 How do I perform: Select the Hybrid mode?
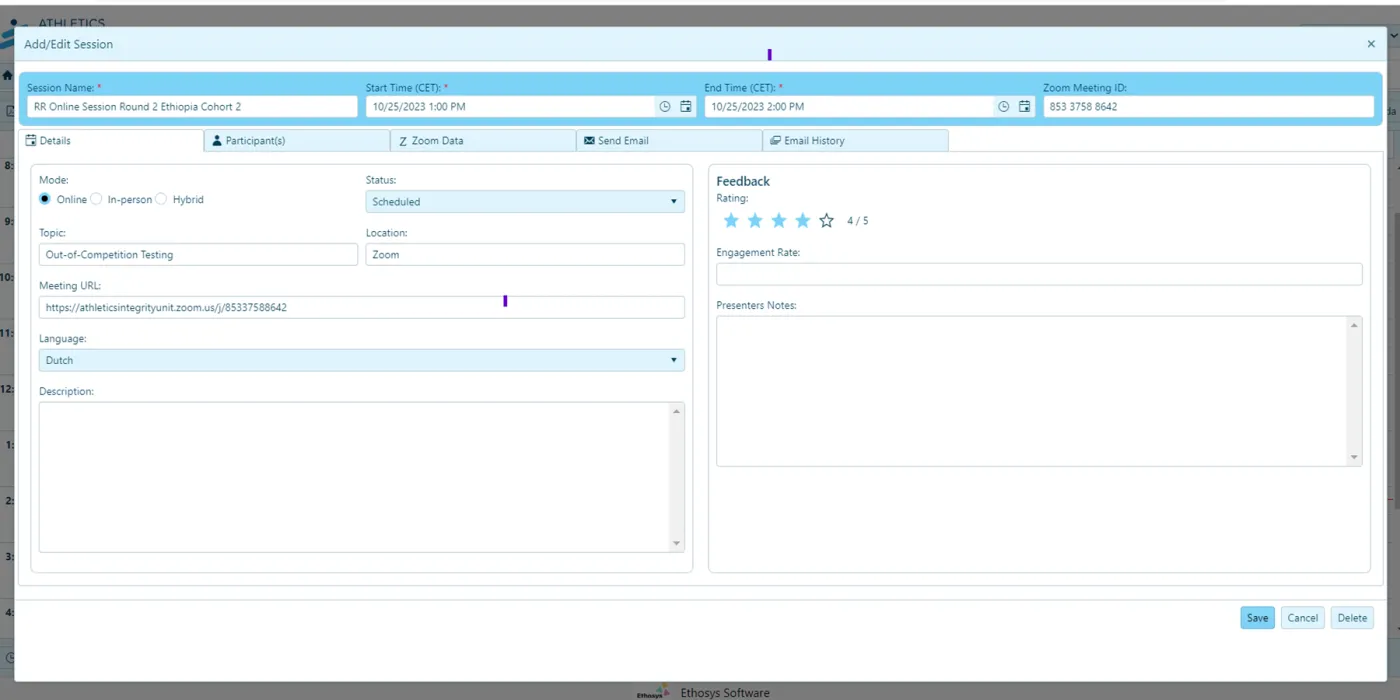pos(161,199)
